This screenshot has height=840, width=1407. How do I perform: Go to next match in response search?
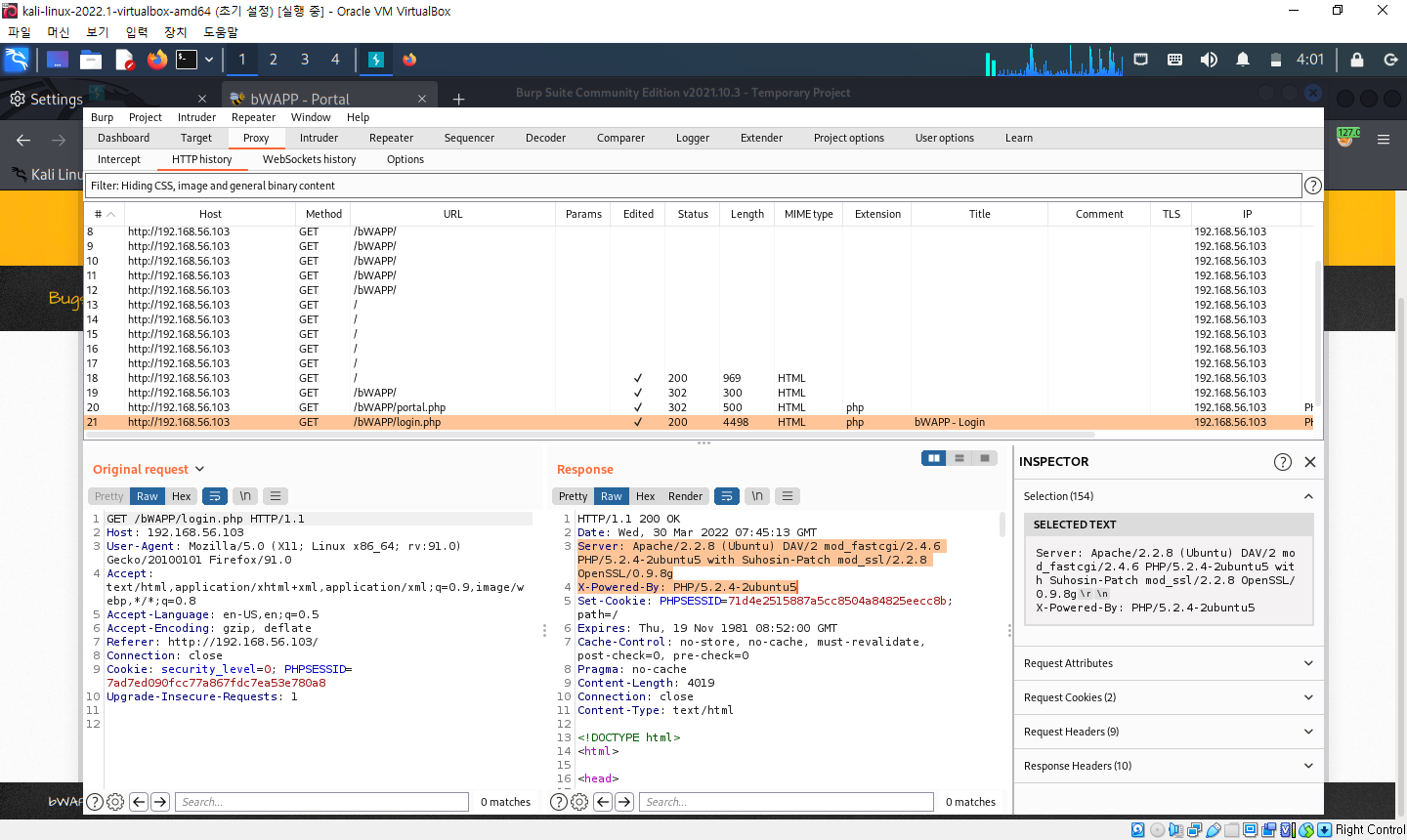point(624,802)
